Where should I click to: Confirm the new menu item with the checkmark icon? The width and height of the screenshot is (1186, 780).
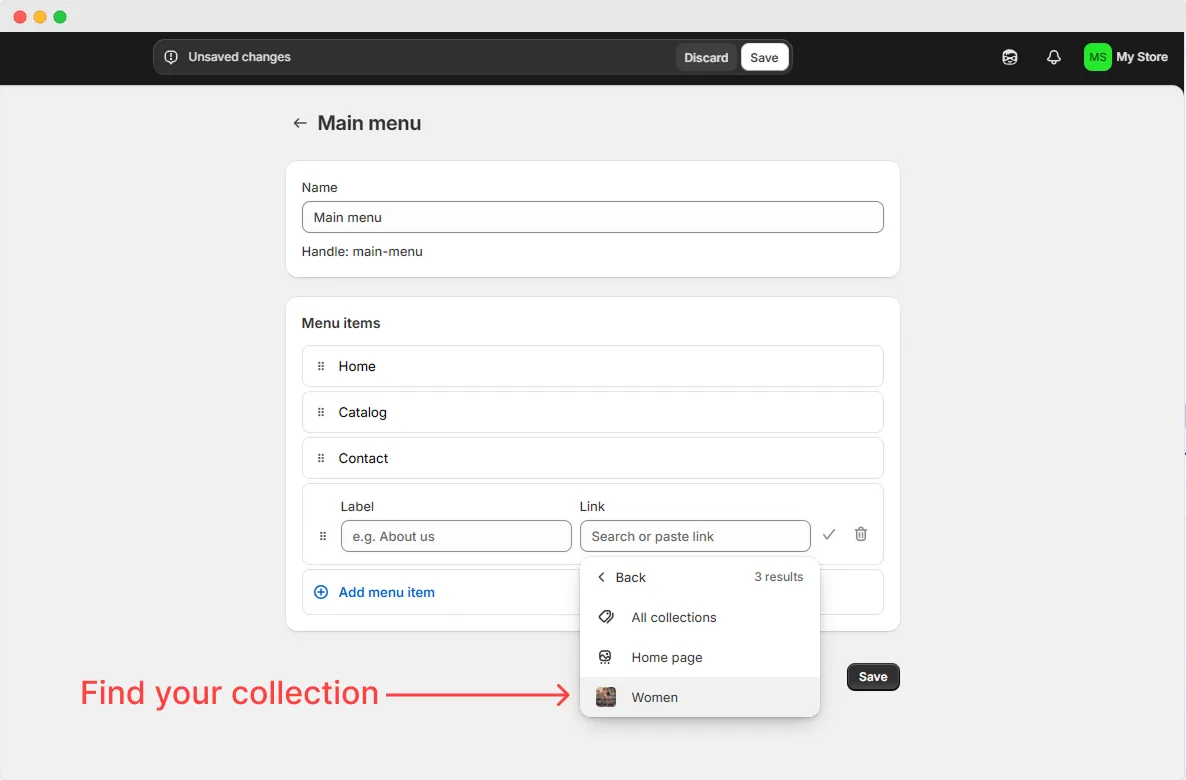[x=829, y=535]
